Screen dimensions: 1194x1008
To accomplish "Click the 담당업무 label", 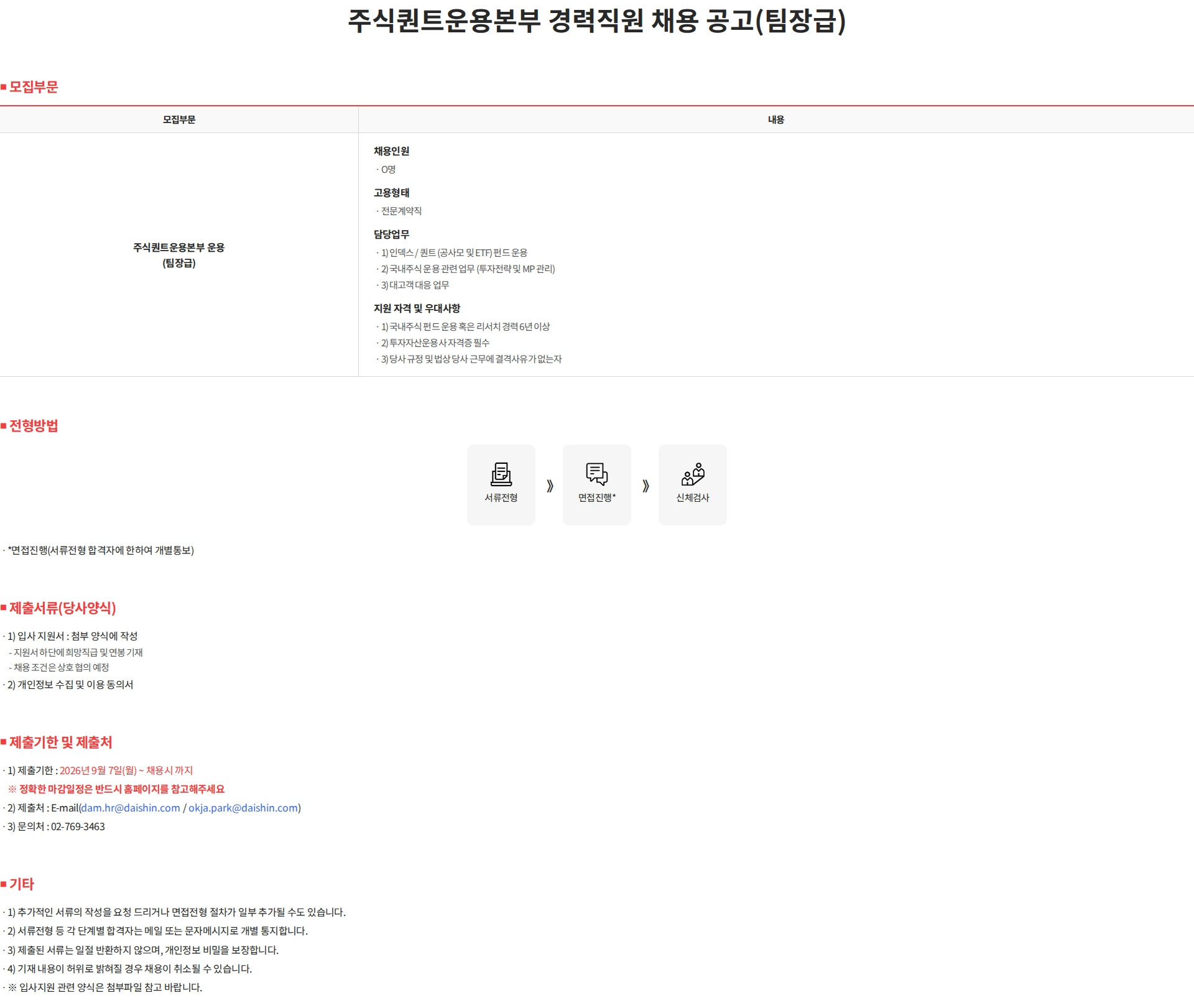I will 391,234.
